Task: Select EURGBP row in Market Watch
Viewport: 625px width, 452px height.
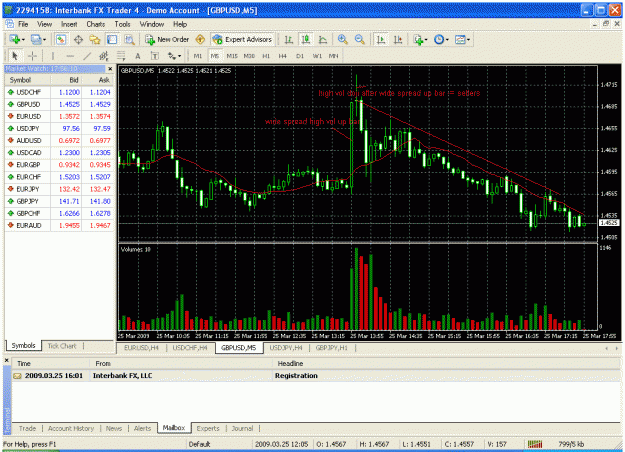Action: (59, 165)
